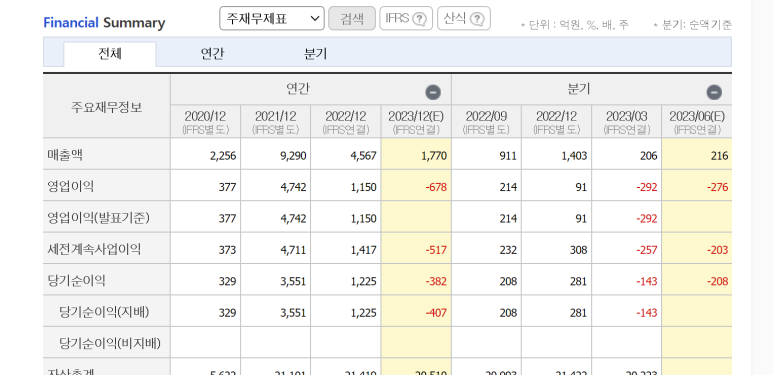This screenshot has width=773, height=375.
Task: Open the IFRS help button
Action: point(406,19)
